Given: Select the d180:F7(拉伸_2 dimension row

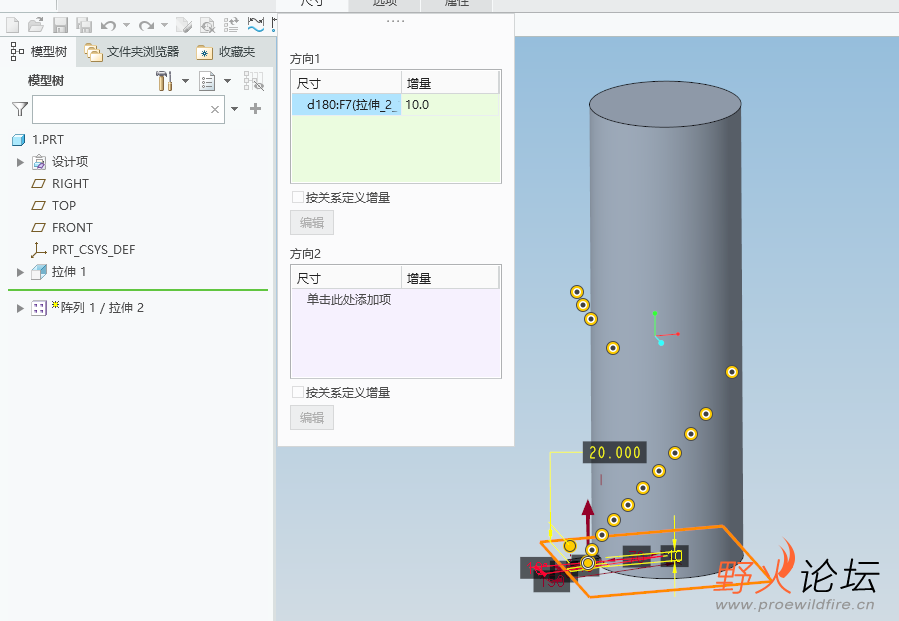Looking at the screenshot, I should click(346, 105).
